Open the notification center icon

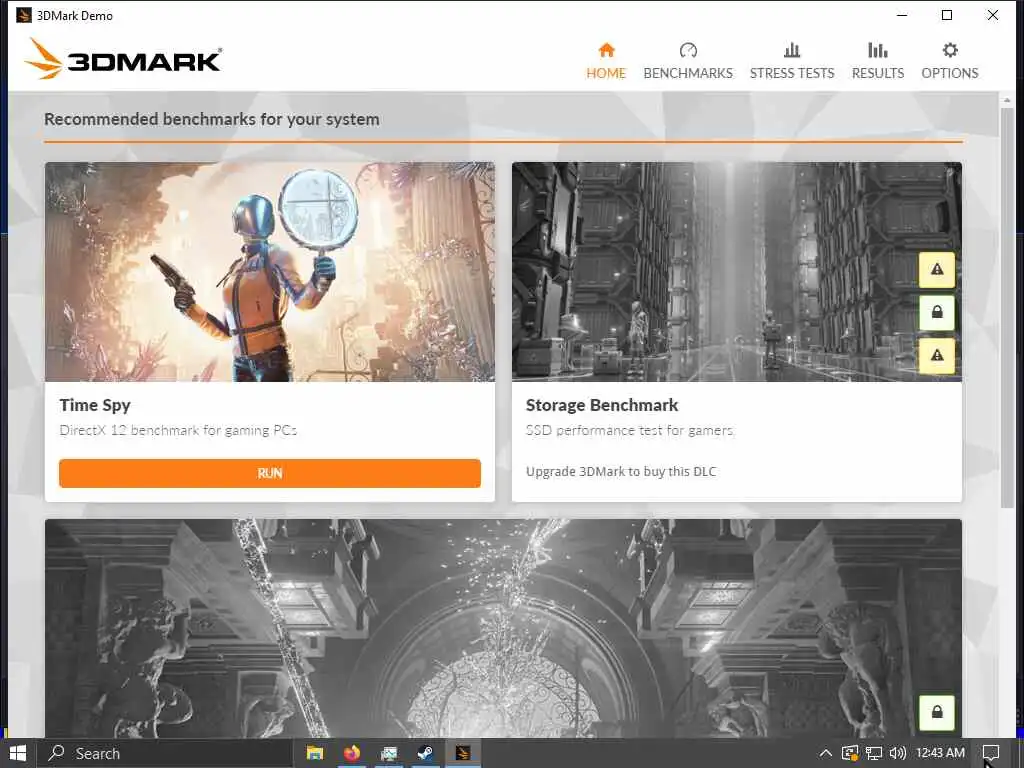[991, 754]
